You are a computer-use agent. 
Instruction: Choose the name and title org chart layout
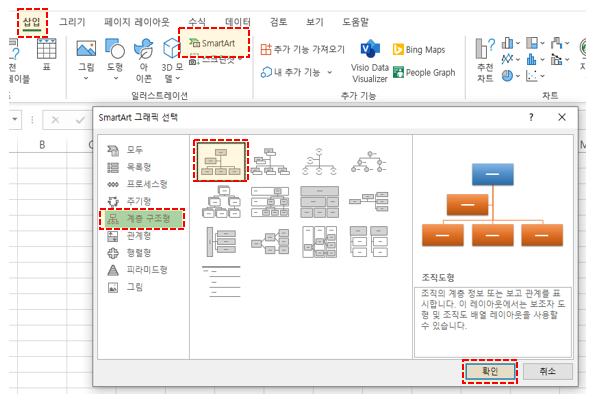pyautogui.click(x=270, y=161)
